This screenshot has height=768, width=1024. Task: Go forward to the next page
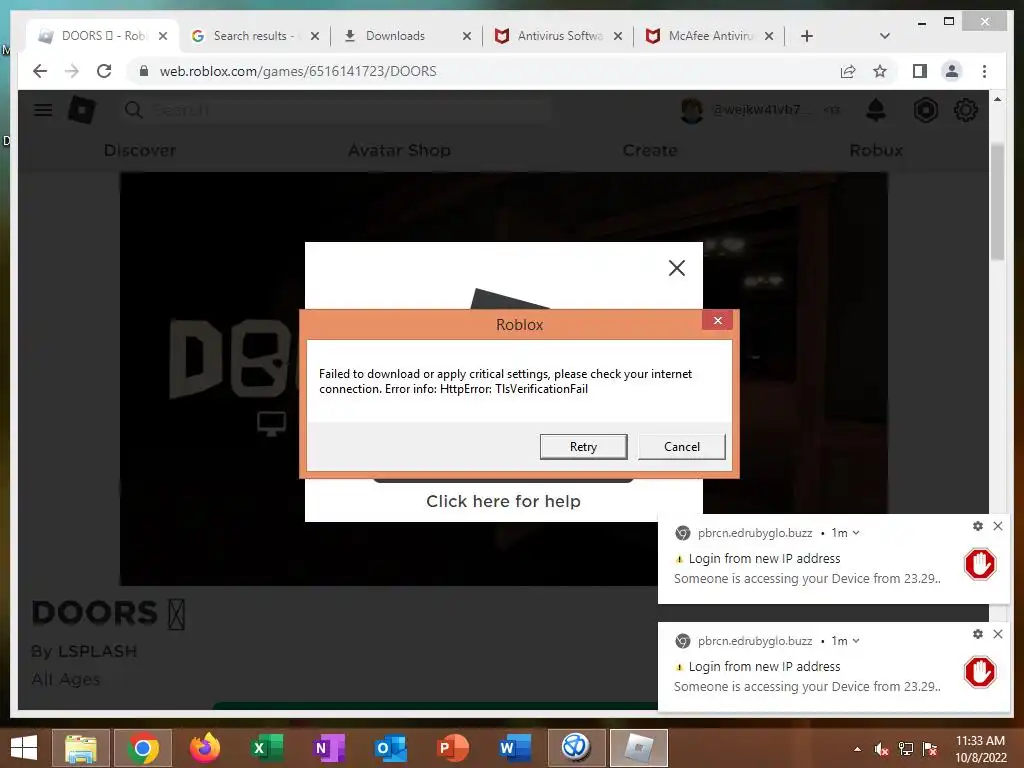(72, 71)
